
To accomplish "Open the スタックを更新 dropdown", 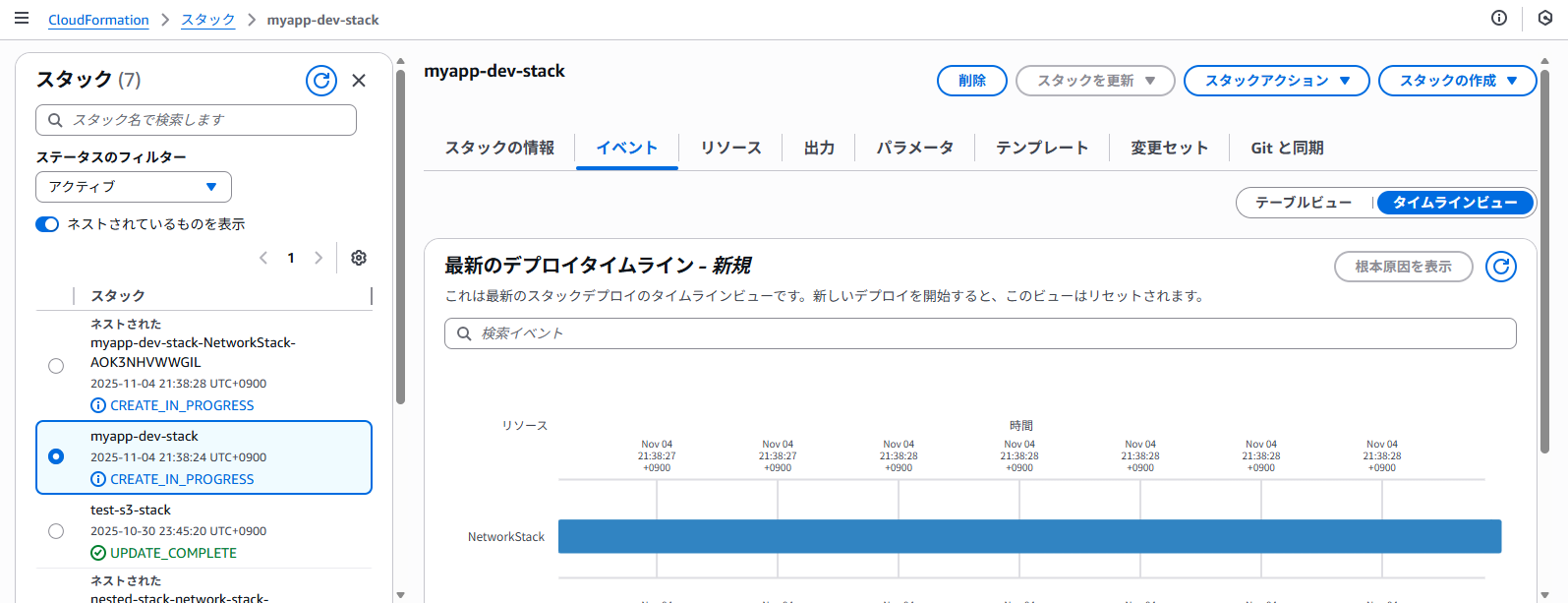I will pos(1095,81).
